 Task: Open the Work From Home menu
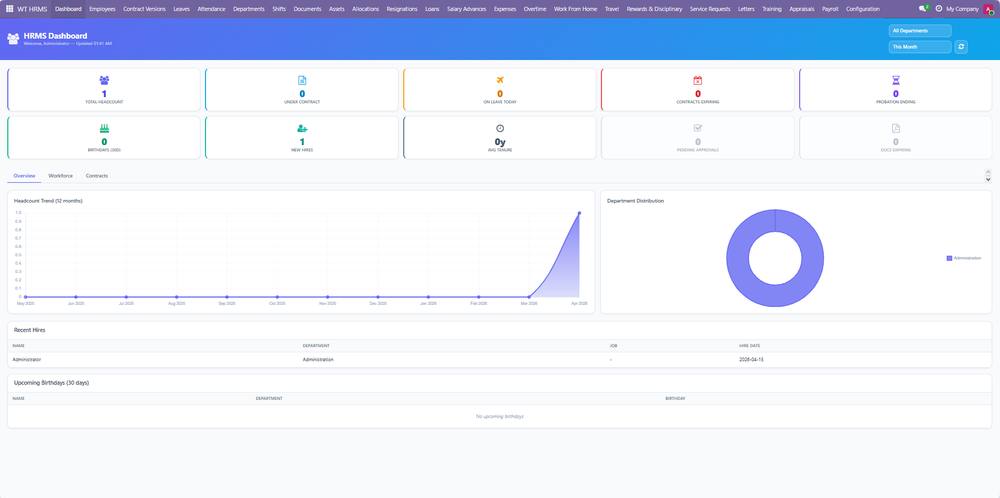click(575, 9)
